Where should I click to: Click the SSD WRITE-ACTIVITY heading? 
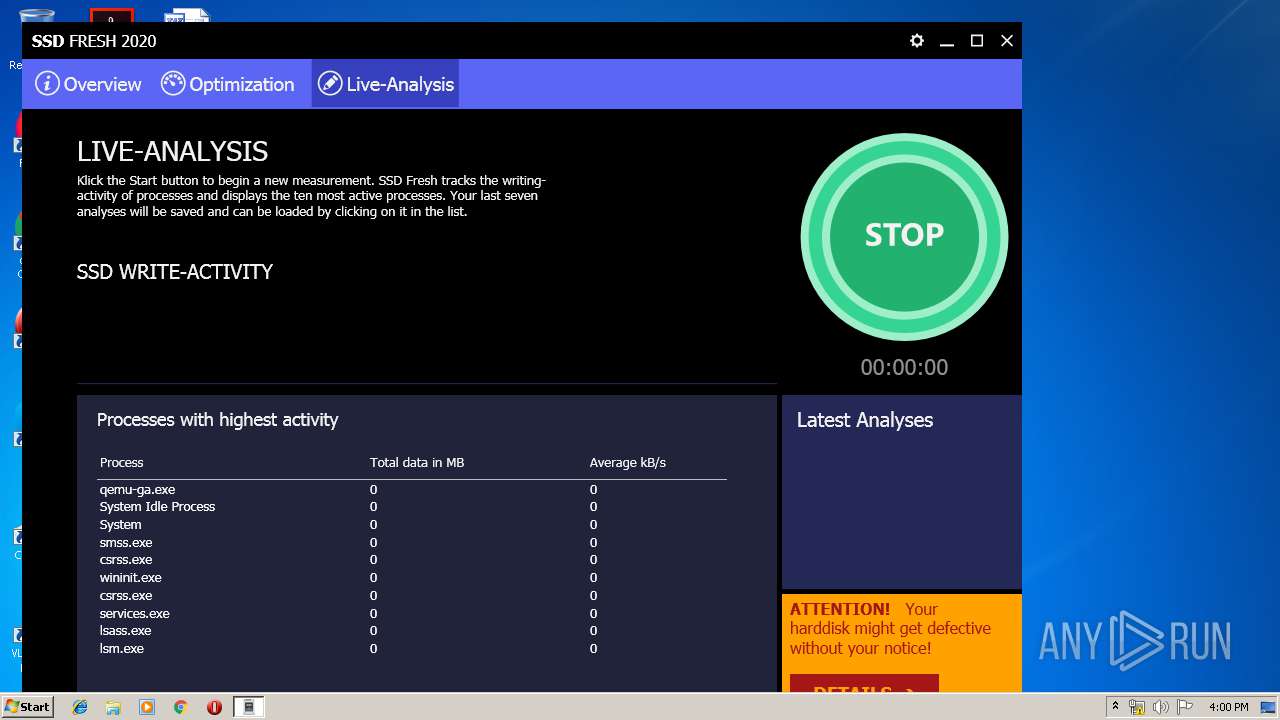175,272
